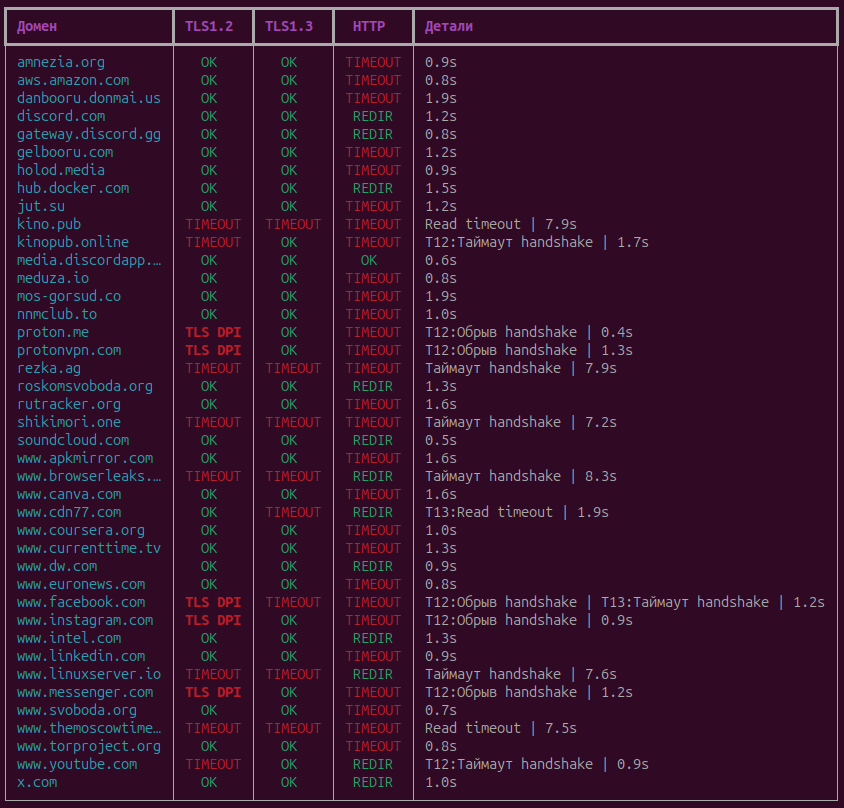The image size is (844, 808).
Task: Click the Домен column header
Action: [x=37, y=27]
